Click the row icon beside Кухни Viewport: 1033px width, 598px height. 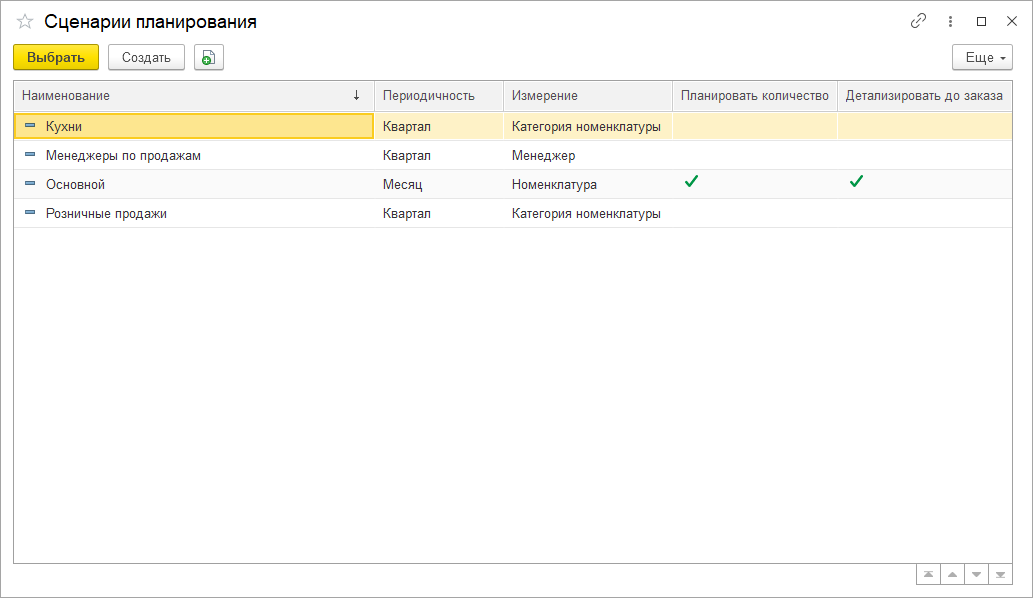29,126
